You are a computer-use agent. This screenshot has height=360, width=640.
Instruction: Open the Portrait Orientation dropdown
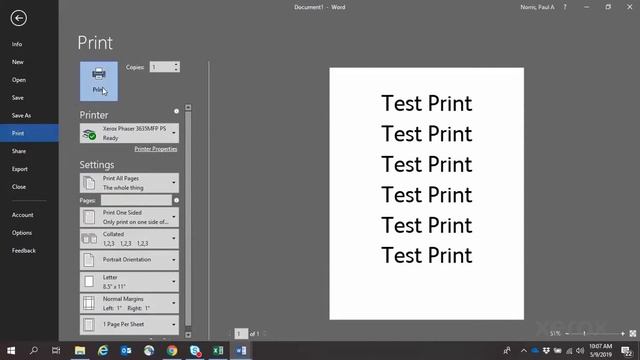click(129, 260)
